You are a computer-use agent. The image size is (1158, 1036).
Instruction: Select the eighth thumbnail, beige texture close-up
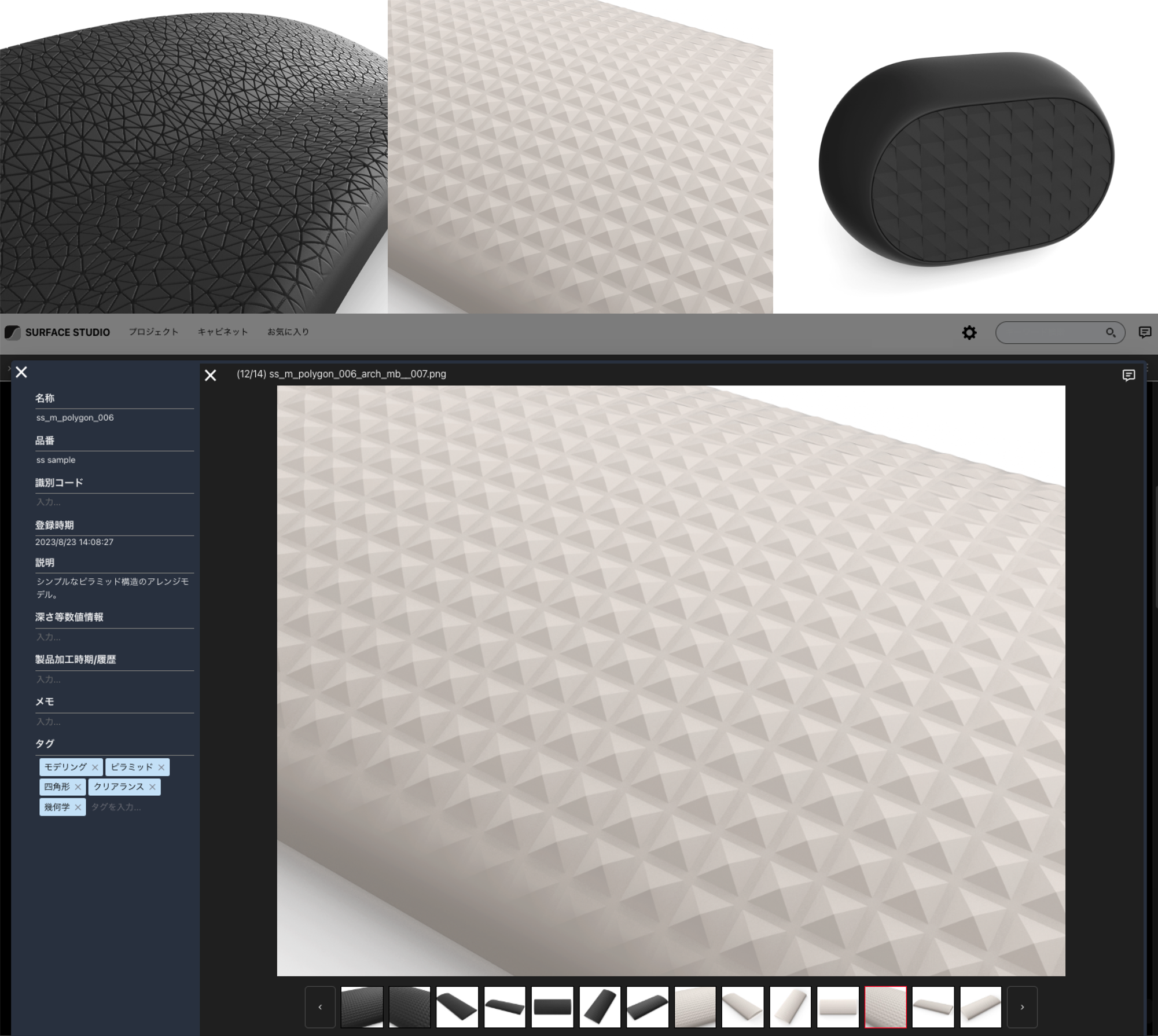695,1007
